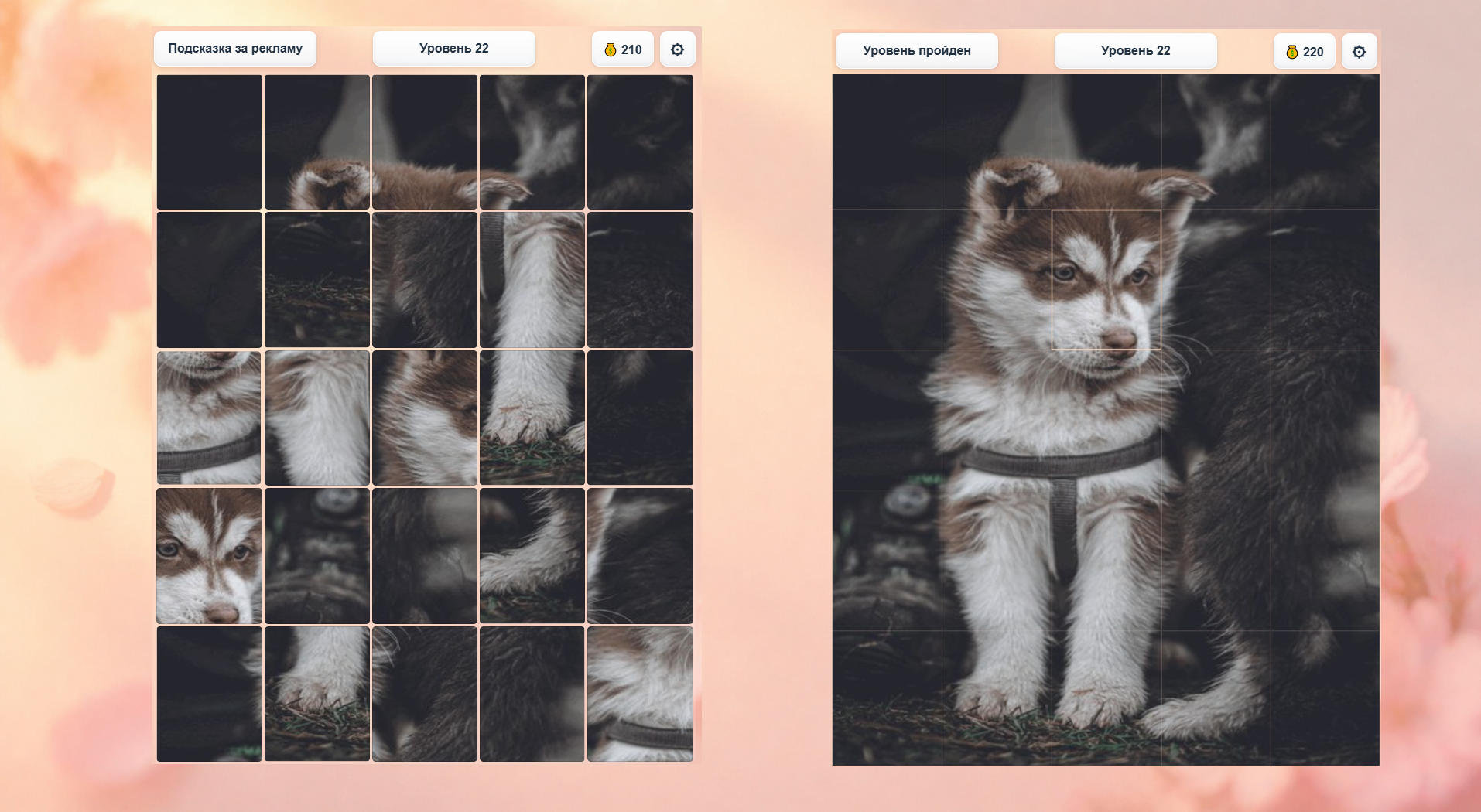1481x812 pixels.
Task: Click the highlighted square on the completed puzzle
Action: tap(1106, 278)
